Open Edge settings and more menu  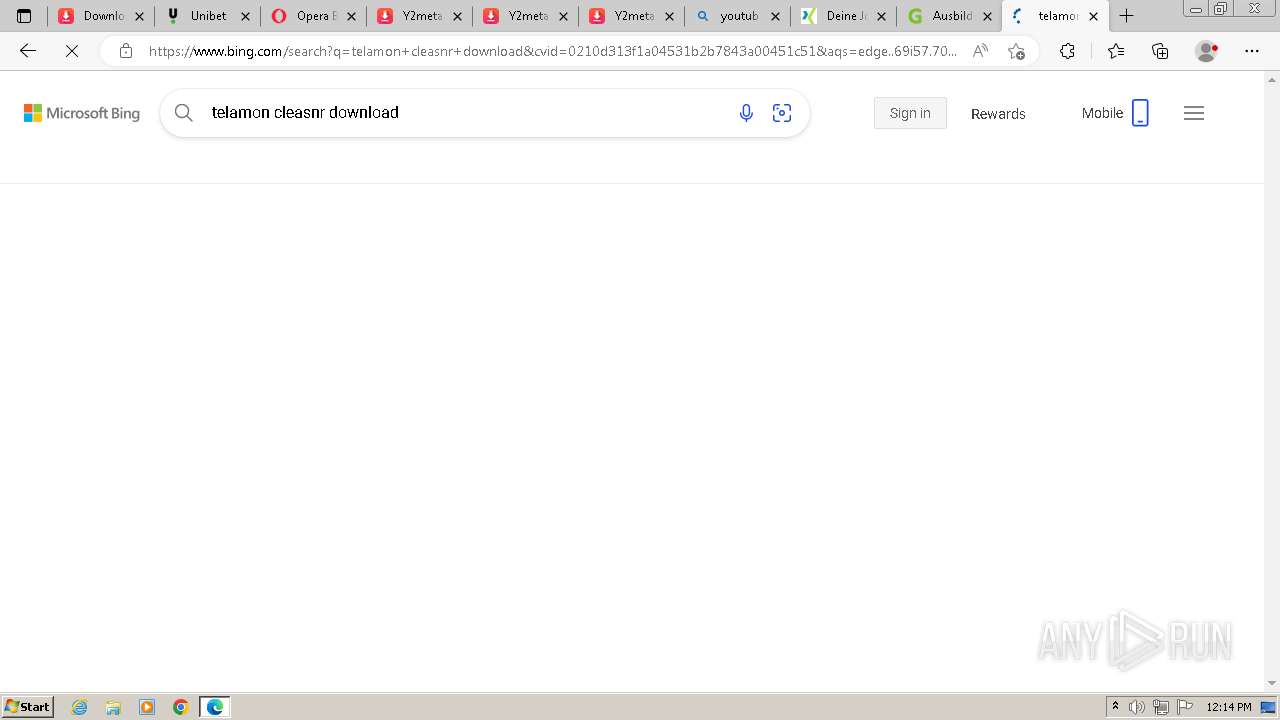(x=1252, y=51)
